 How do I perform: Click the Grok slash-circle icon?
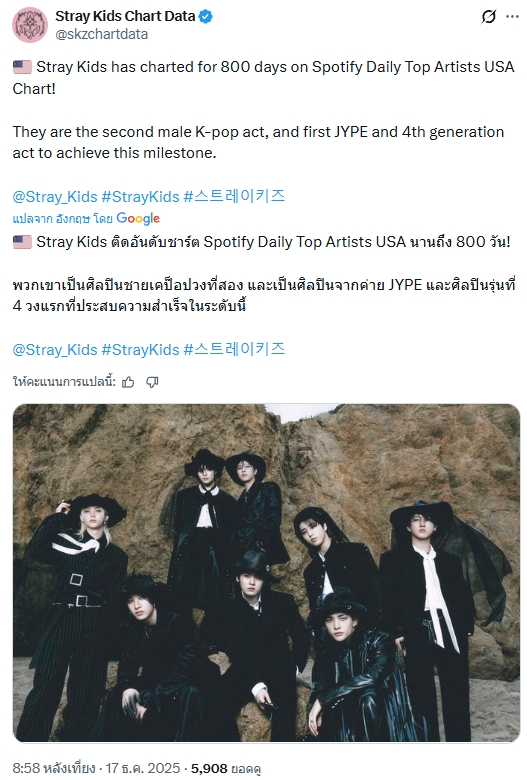point(488,17)
